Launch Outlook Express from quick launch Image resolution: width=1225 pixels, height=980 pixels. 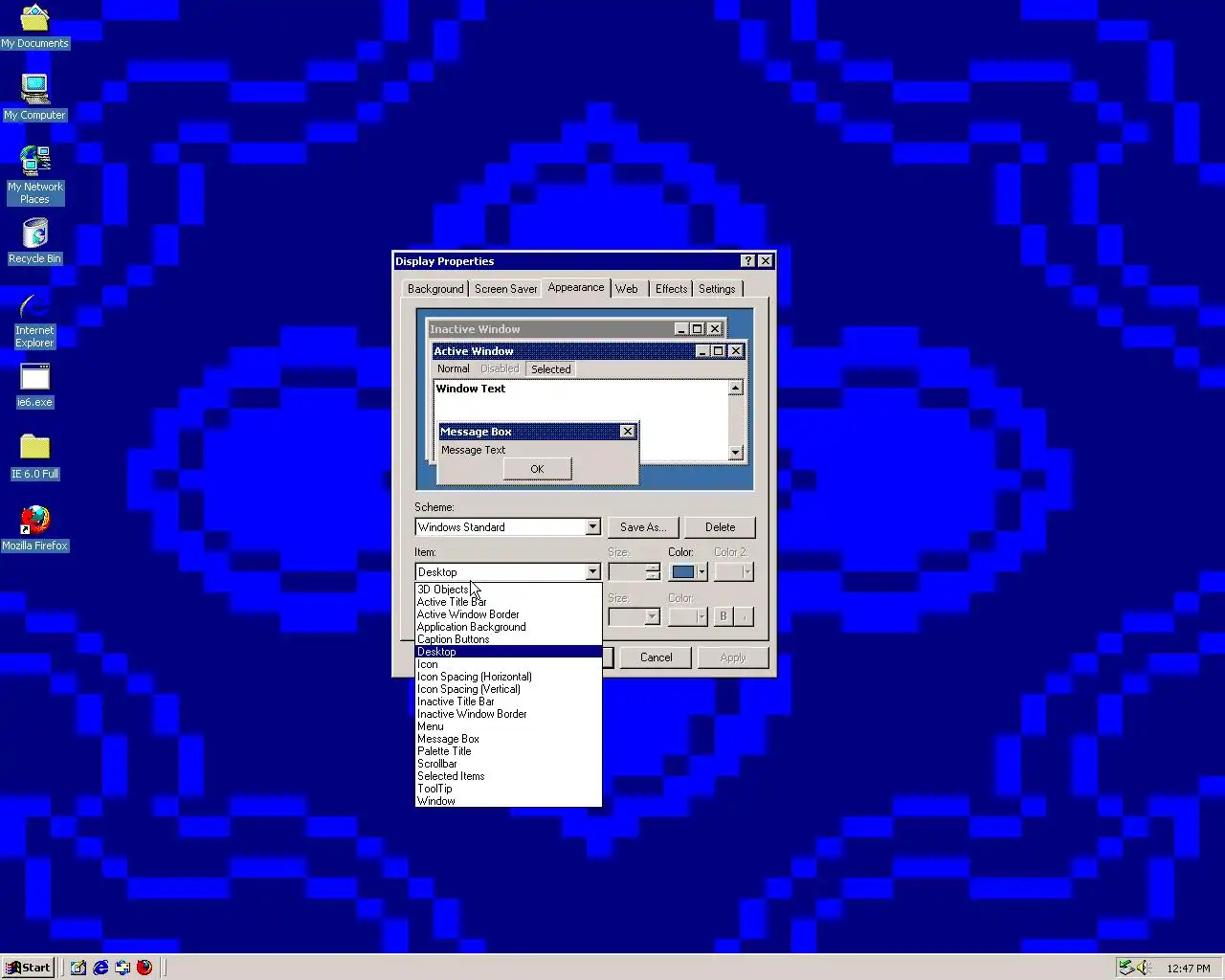[x=122, y=968]
